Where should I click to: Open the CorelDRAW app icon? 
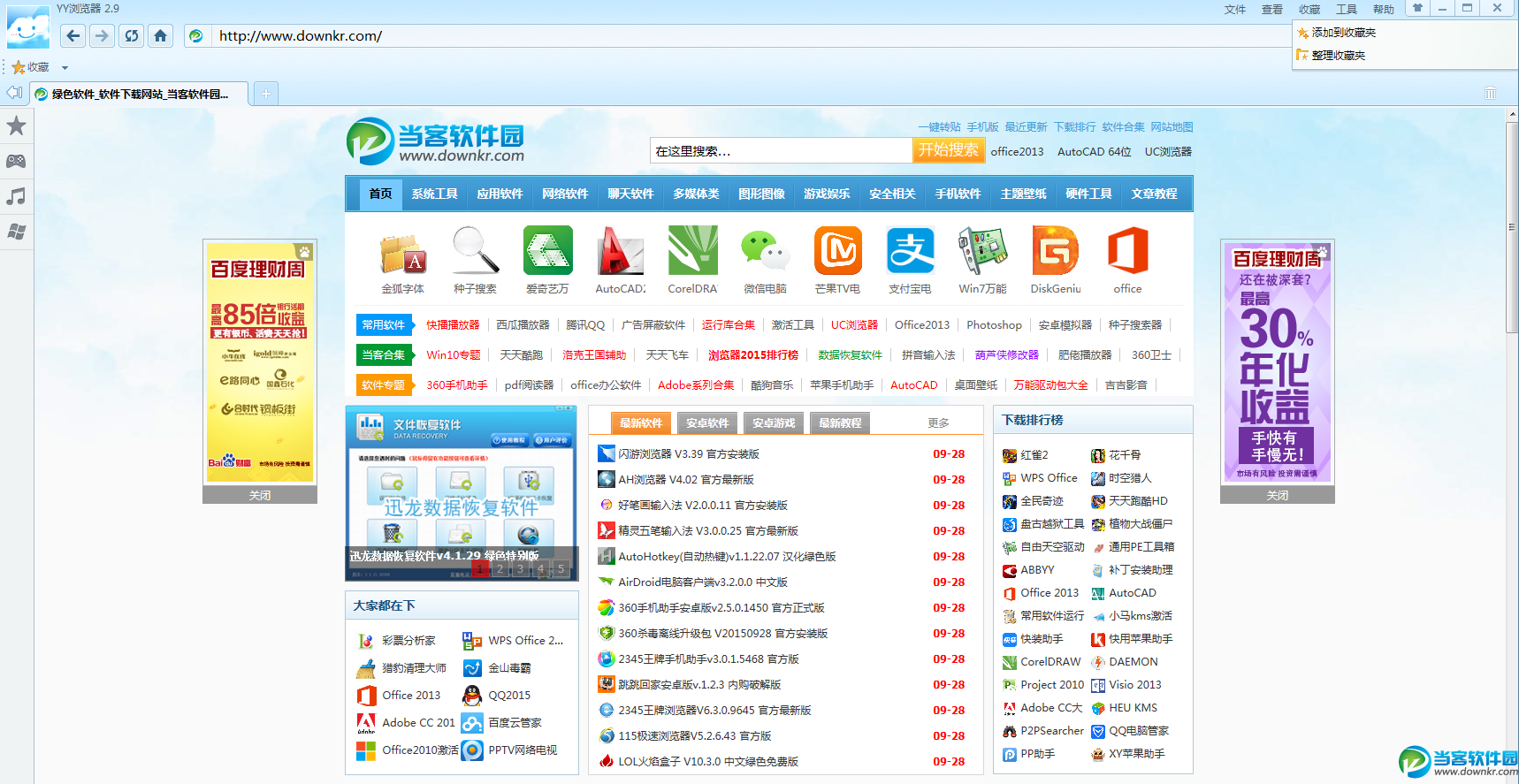(692, 251)
